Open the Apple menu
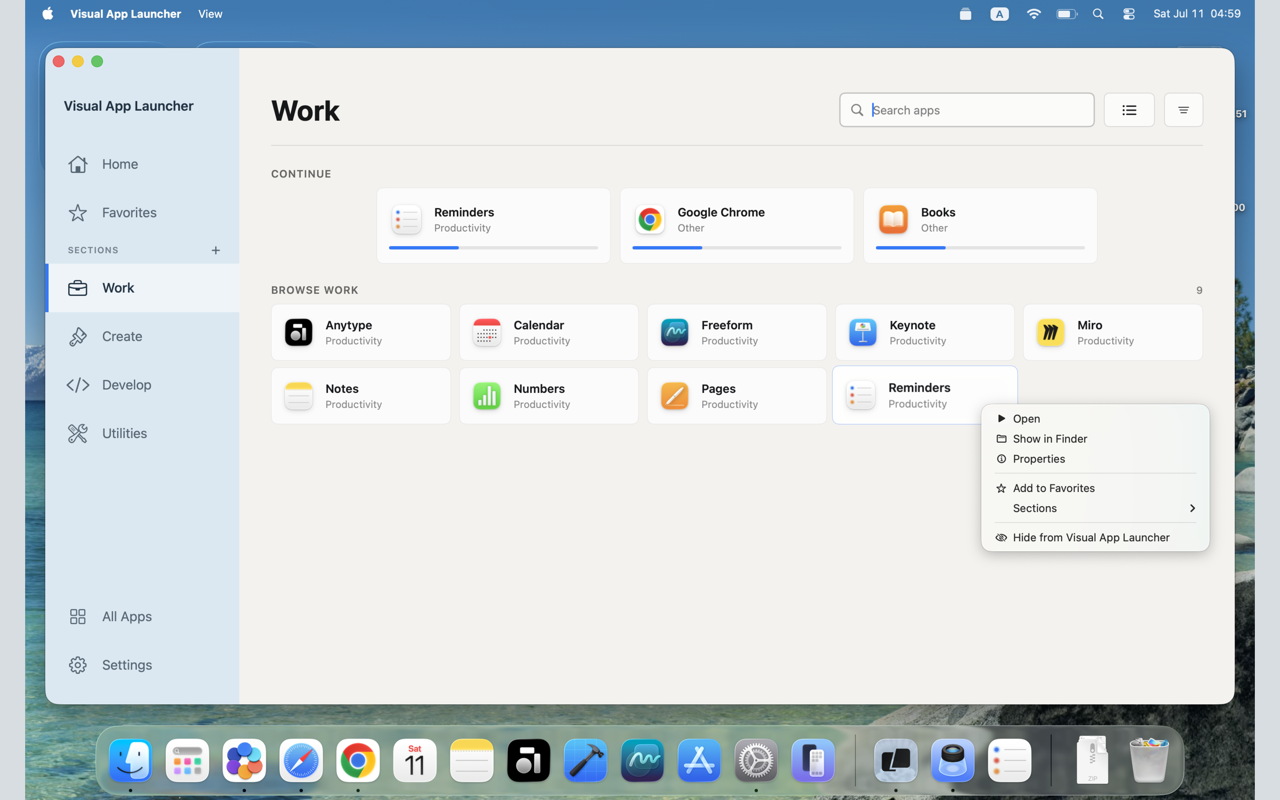This screenshot has height=800, width=1280. point(47,14)
